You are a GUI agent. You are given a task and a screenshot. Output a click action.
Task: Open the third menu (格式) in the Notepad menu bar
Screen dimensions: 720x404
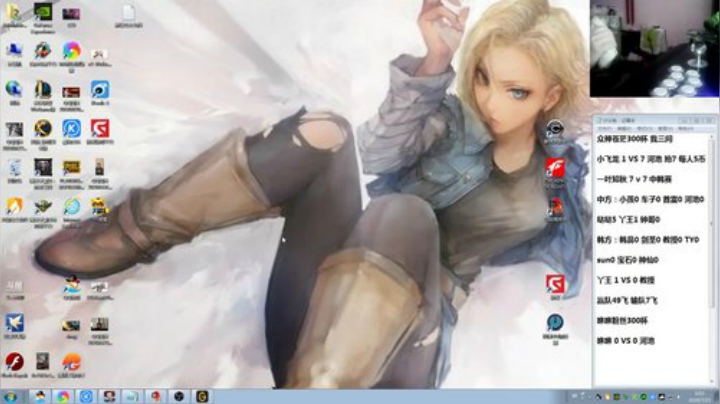[645, 129]
